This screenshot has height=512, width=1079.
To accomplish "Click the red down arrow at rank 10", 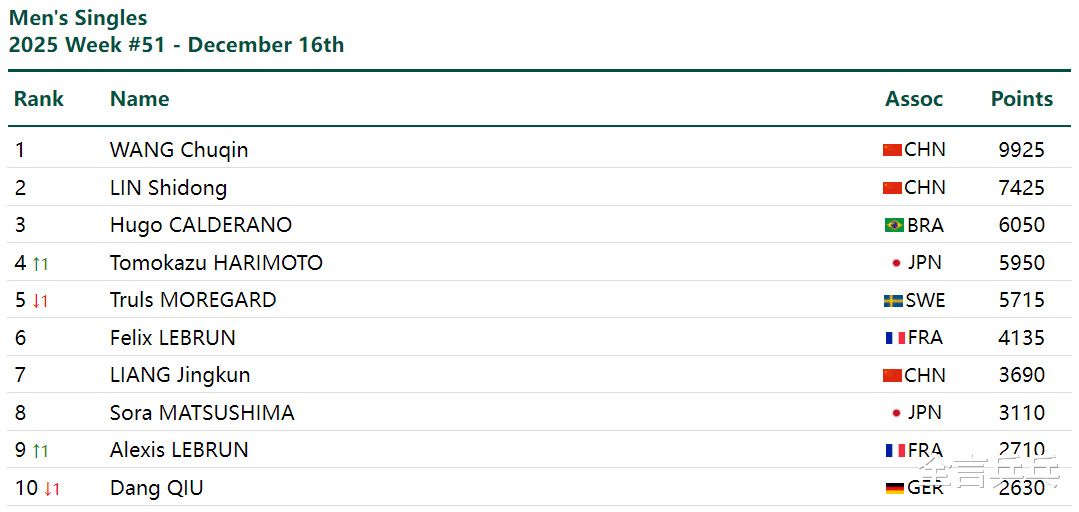I will click(x=52, y=489).
